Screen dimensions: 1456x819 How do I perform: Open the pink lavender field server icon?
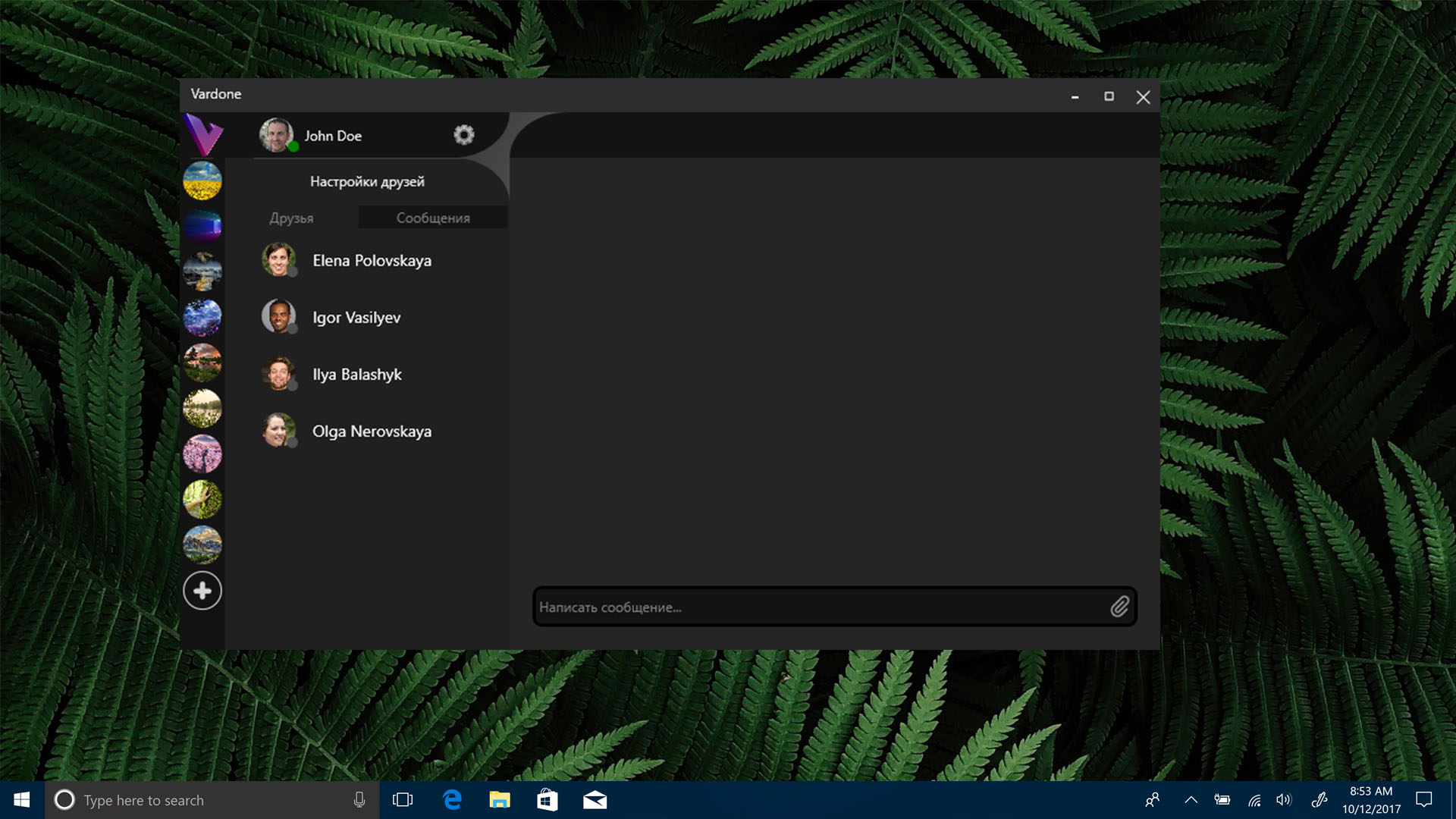coord(202,453)
